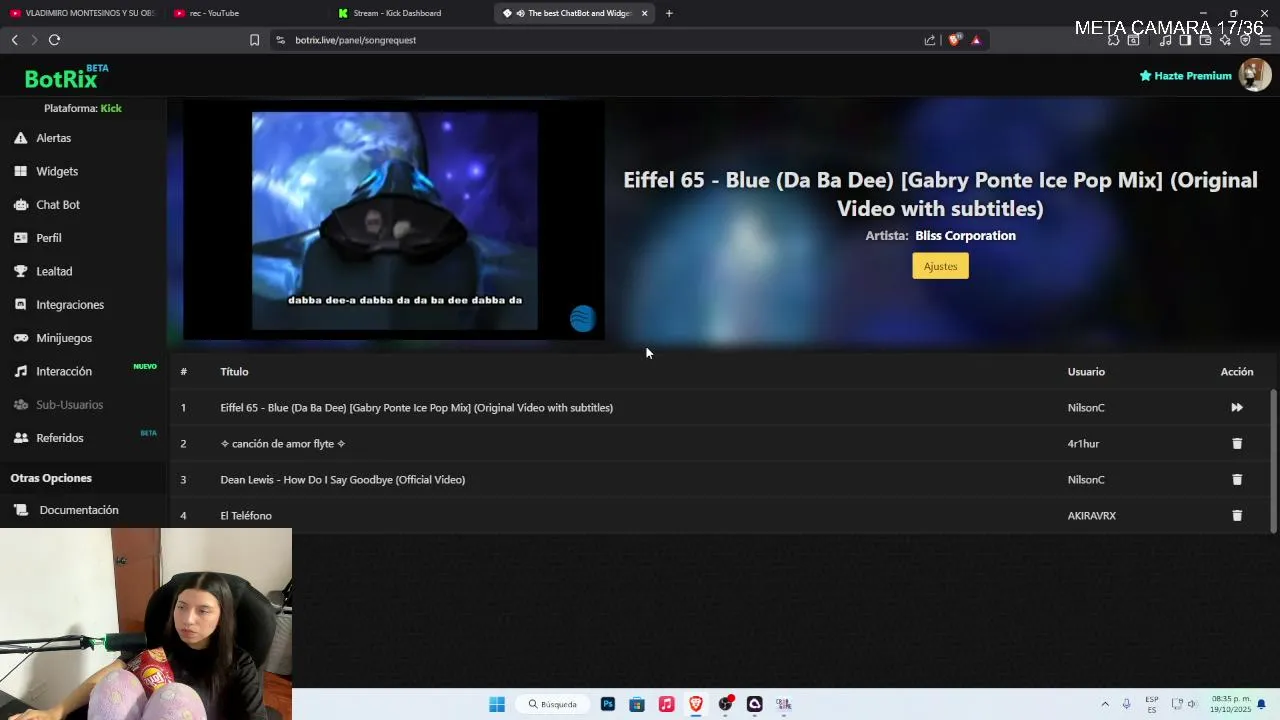Delete the 'canción de amor flyte' request
Screen dimensions: 1280x720
(1237, 444)
